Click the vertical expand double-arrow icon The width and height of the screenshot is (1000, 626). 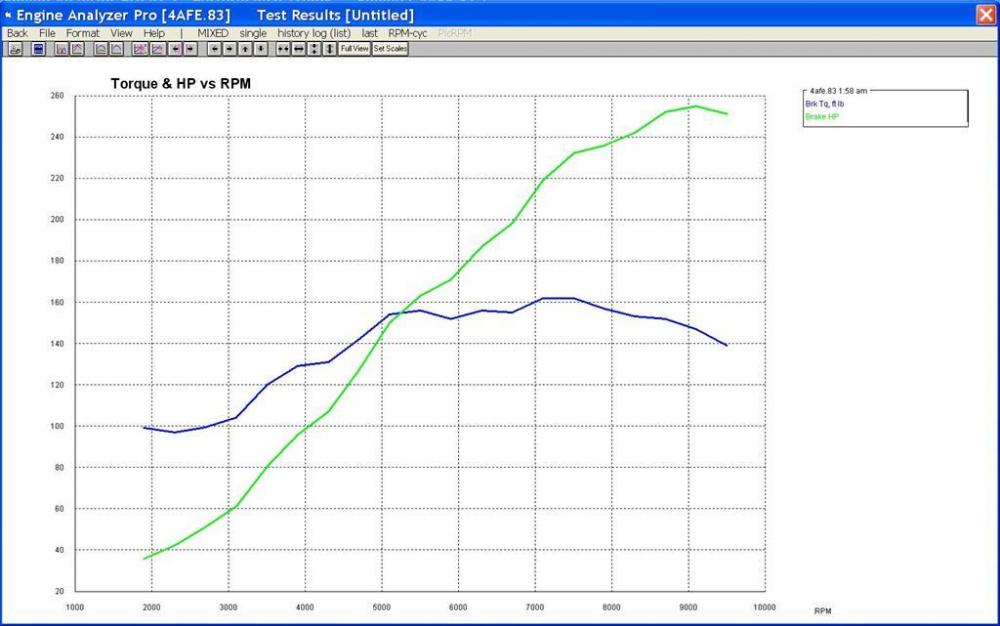coord(329,48)
